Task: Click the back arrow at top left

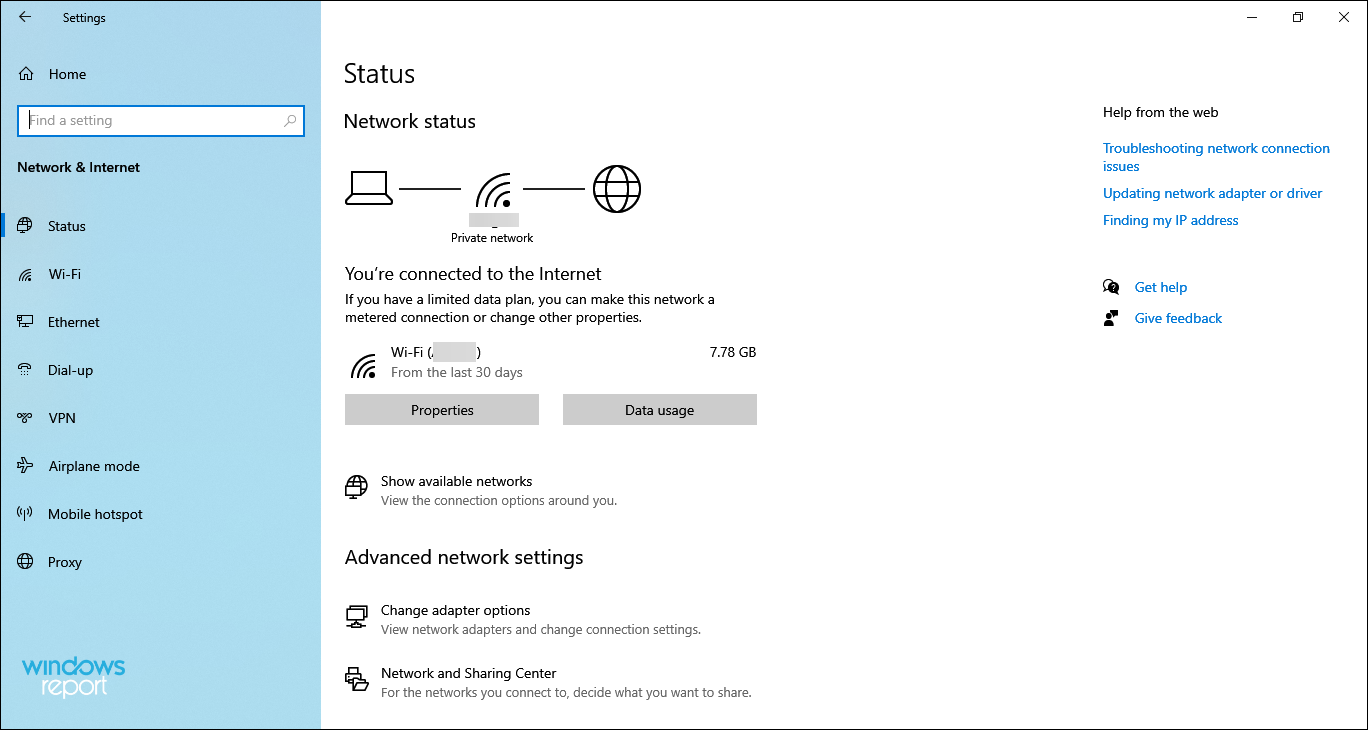Action: (24, 17)
